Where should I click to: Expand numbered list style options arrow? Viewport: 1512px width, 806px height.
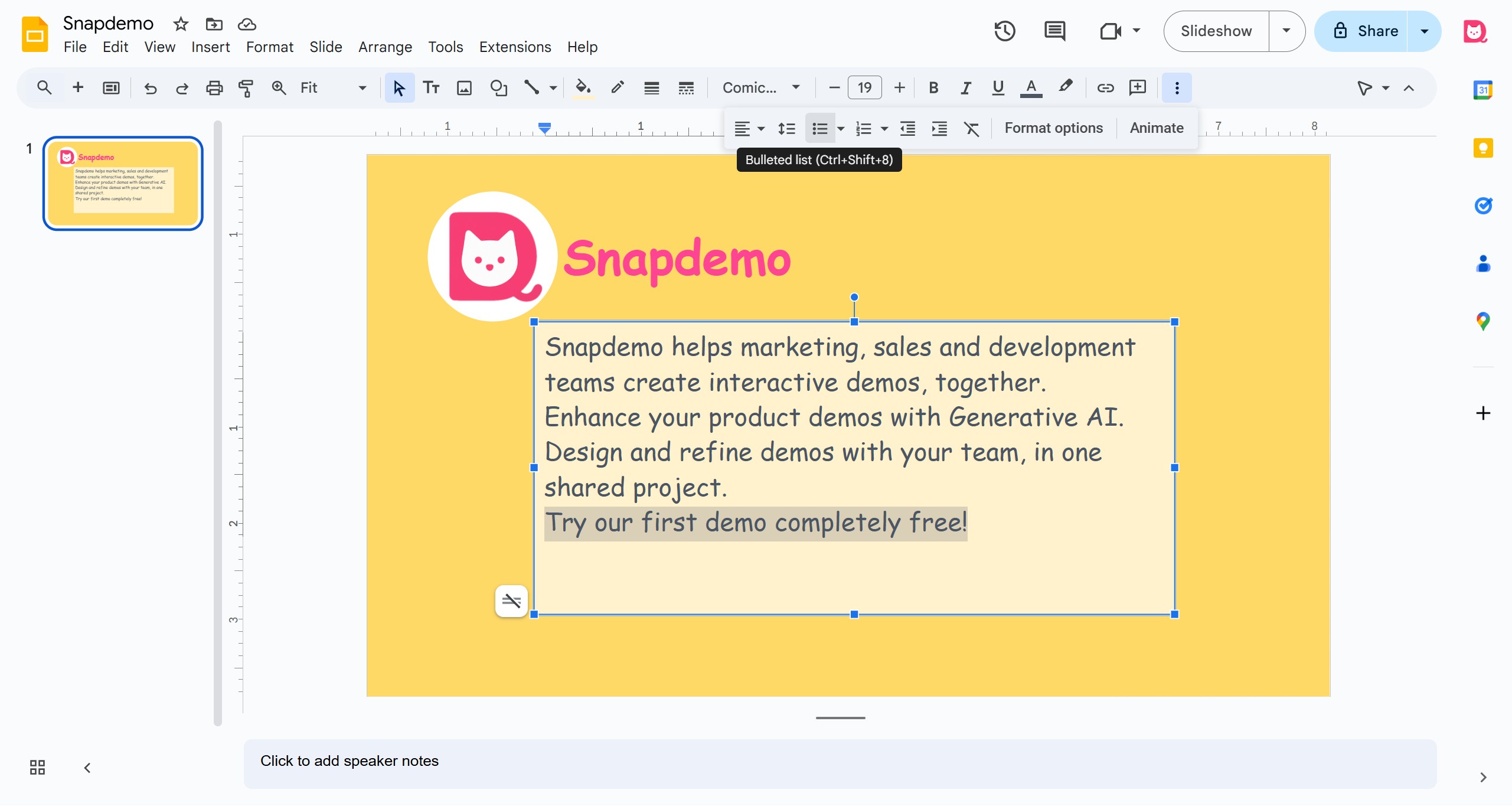(x=884, y=128)
